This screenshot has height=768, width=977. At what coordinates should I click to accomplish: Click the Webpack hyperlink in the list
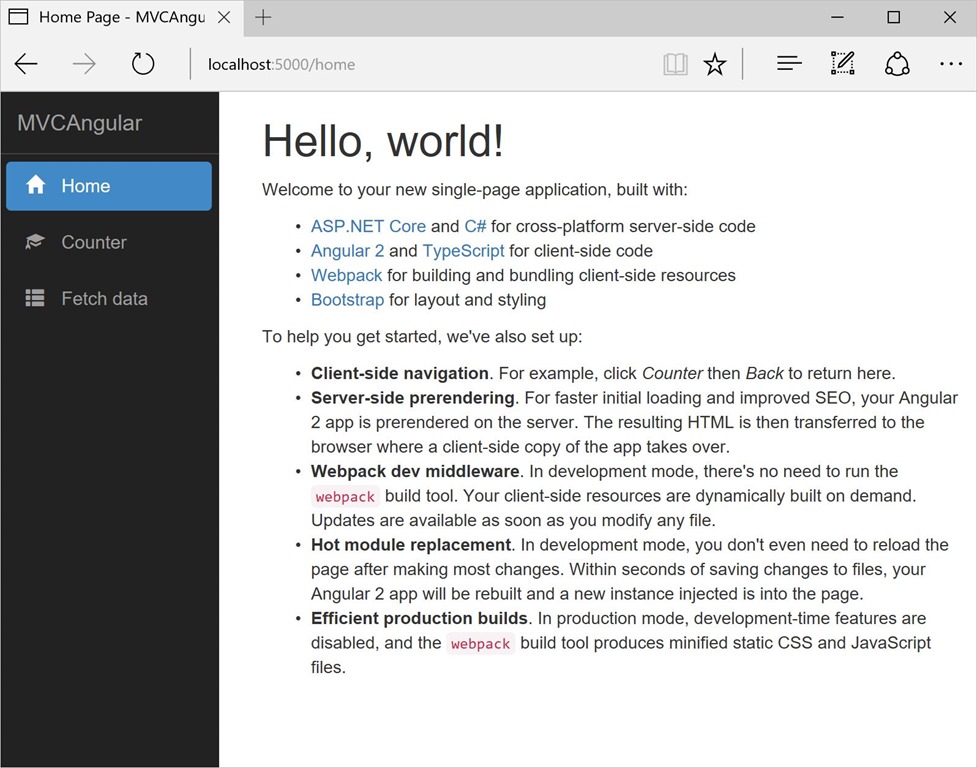point(346,275)
